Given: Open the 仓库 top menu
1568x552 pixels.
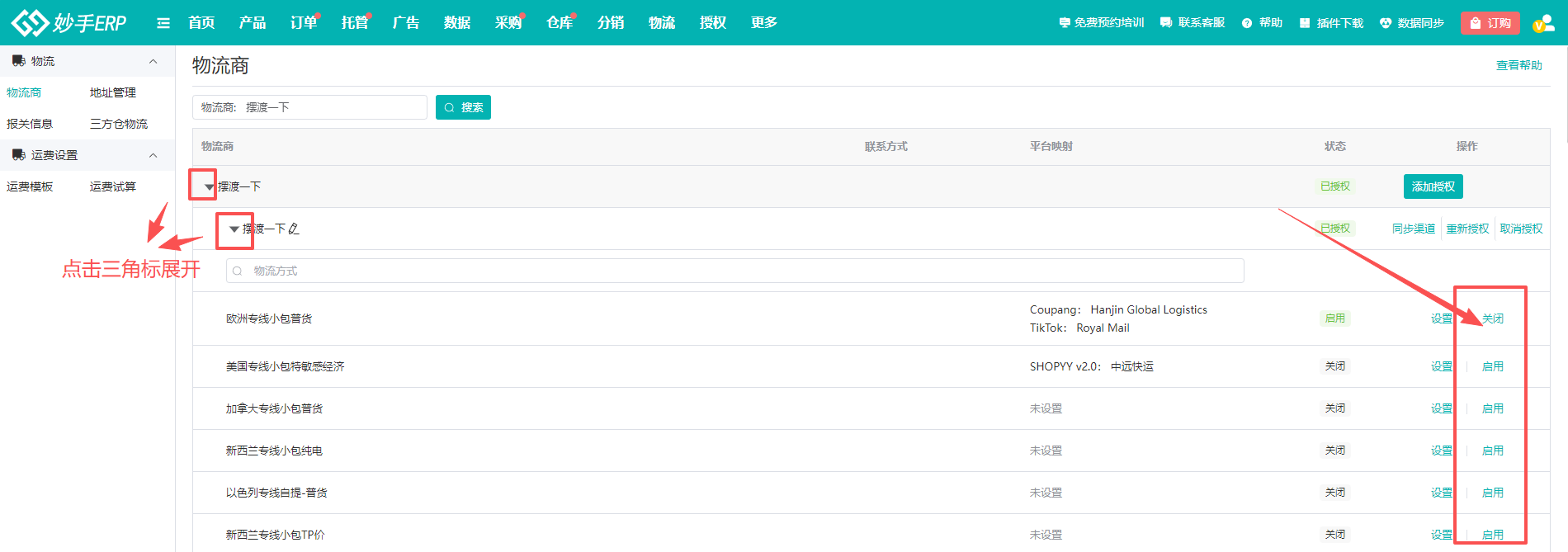Looking at the screenshot, I should coord(559,23).
